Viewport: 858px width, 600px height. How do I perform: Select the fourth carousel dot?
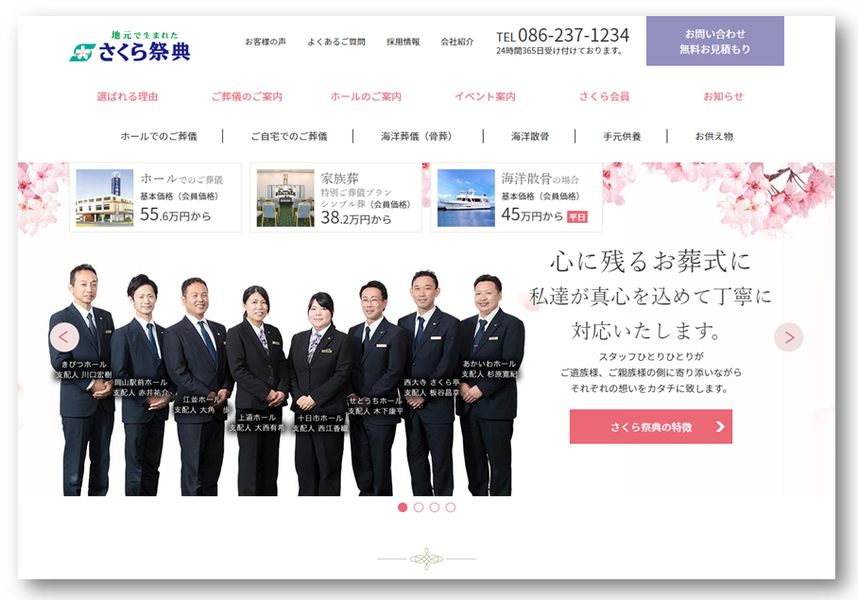(x=451, y=507)
